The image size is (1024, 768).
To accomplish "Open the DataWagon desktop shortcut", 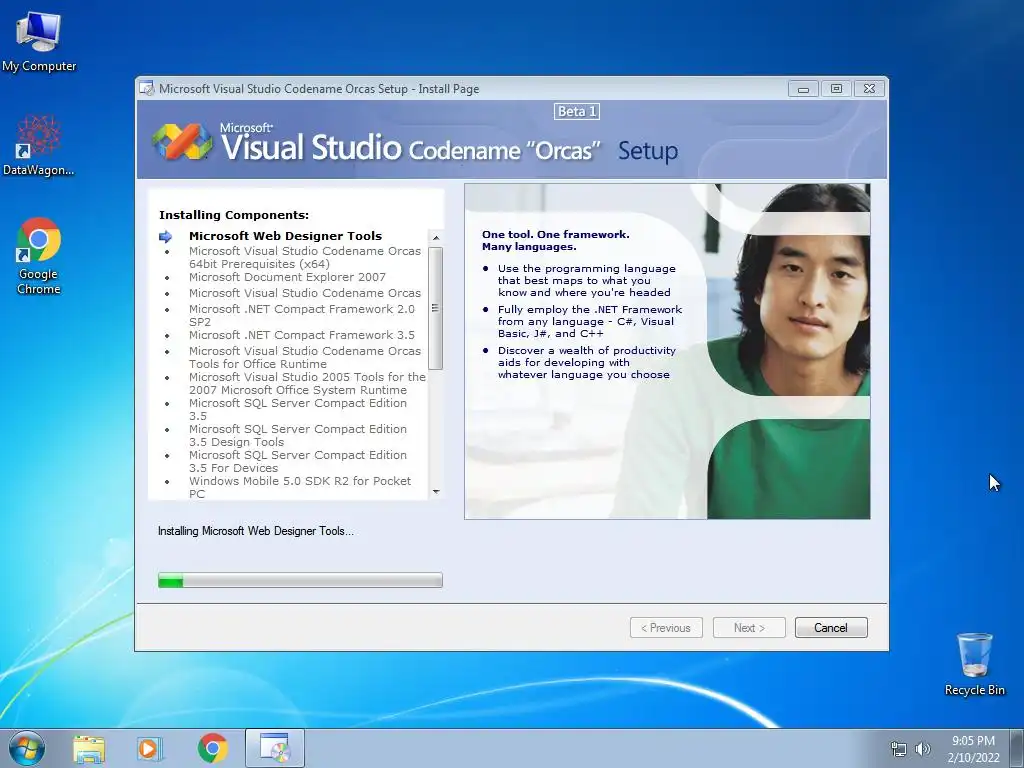I will 39,146.
